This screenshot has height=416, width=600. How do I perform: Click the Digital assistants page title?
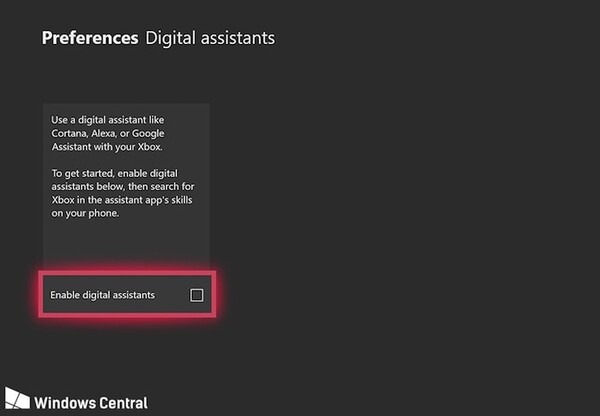(x=210, y=39)
